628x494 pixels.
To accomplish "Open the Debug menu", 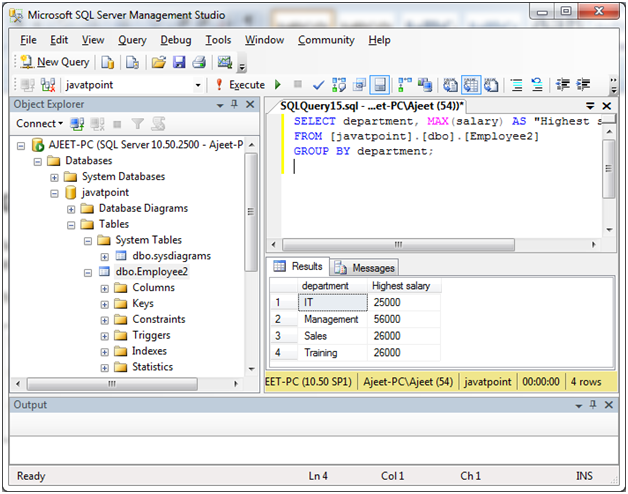I will click(x=176, y=40).
